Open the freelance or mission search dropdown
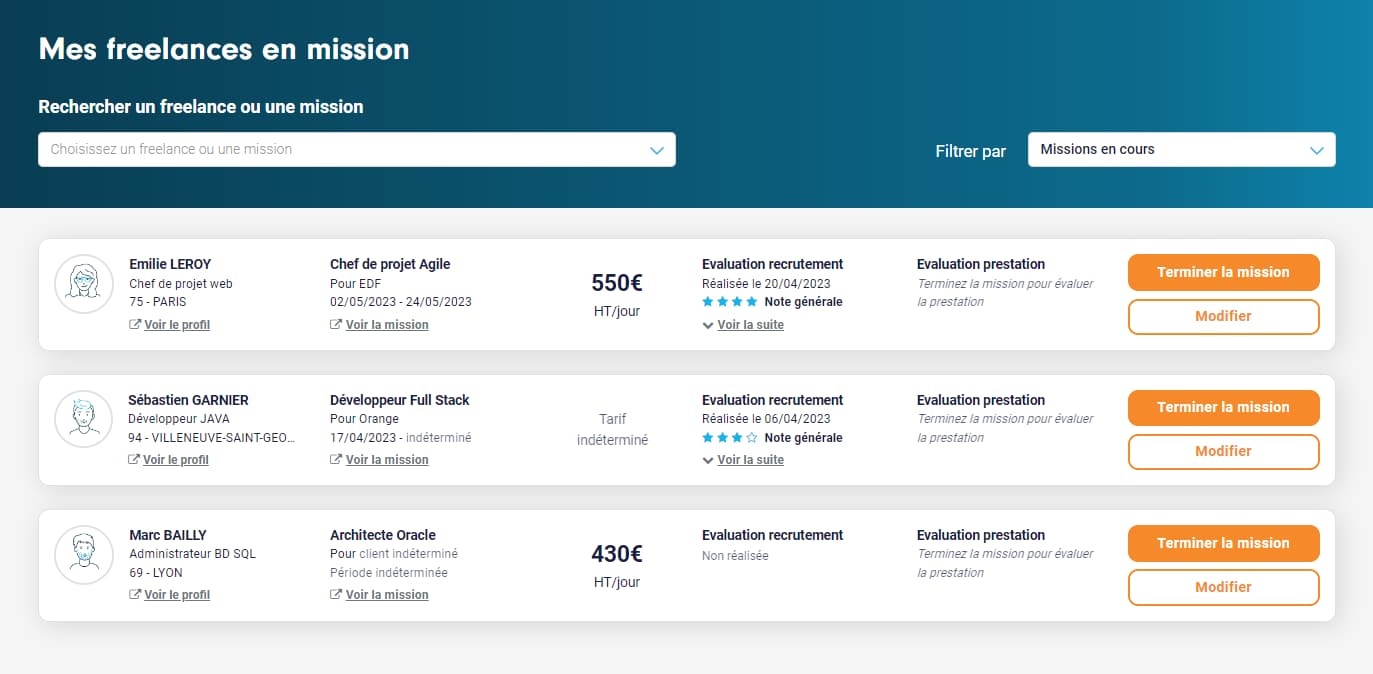 pyautogui.click(x=356, y=150)
